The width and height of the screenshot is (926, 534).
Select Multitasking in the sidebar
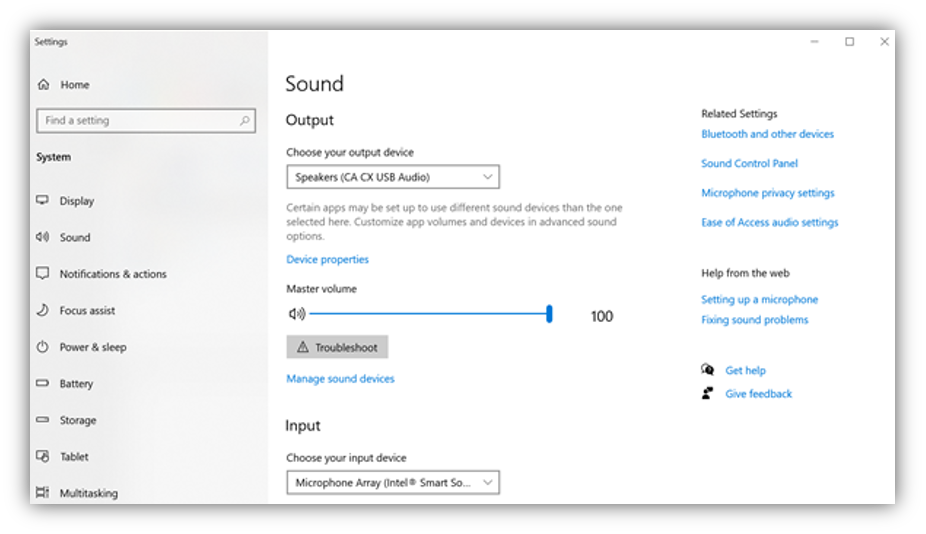88,493
